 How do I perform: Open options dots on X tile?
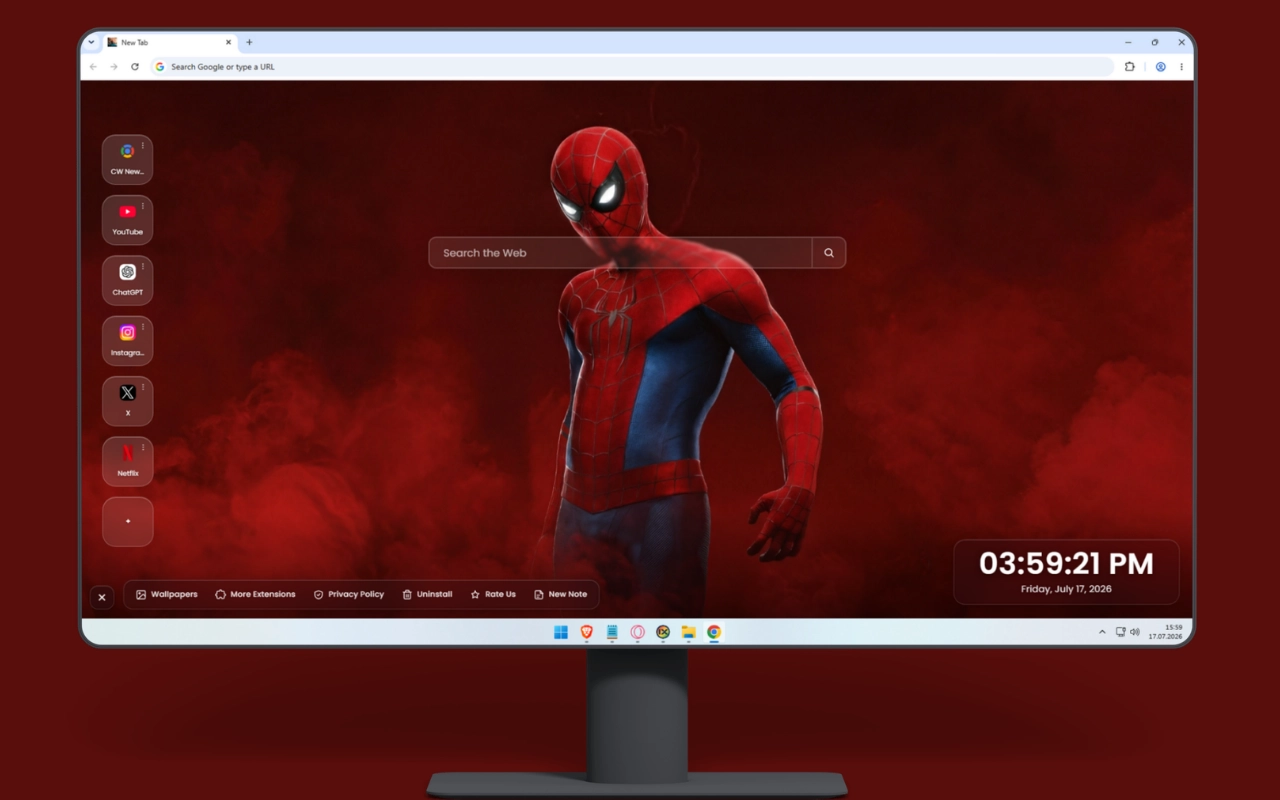[x=143, y=387]
